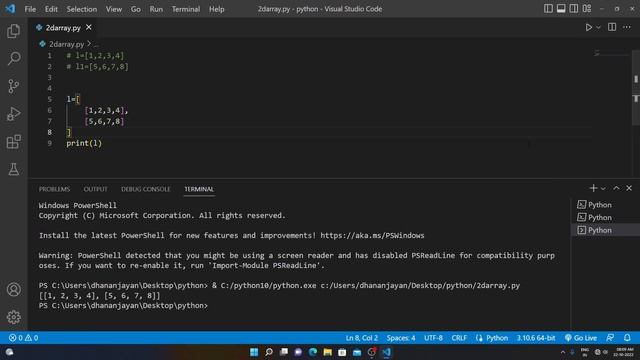Image resolution: width=640 pixels, height=360 pixels.
Task: Click Ln 8, Col 2 in status bar
Action: click(x=362, y=338)
